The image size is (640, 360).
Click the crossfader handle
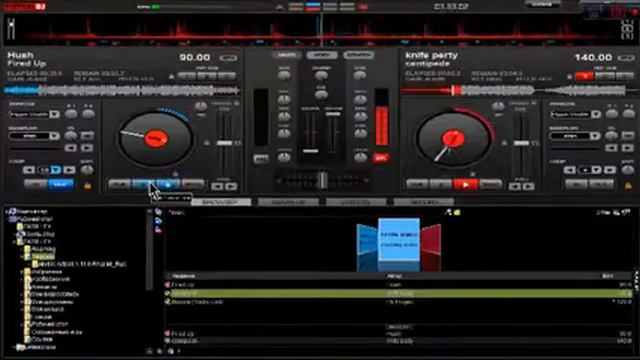[x=322, y=180]
